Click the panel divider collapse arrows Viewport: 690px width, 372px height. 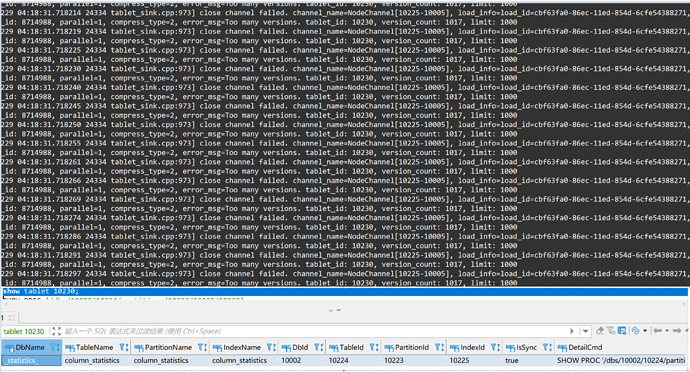335,310
